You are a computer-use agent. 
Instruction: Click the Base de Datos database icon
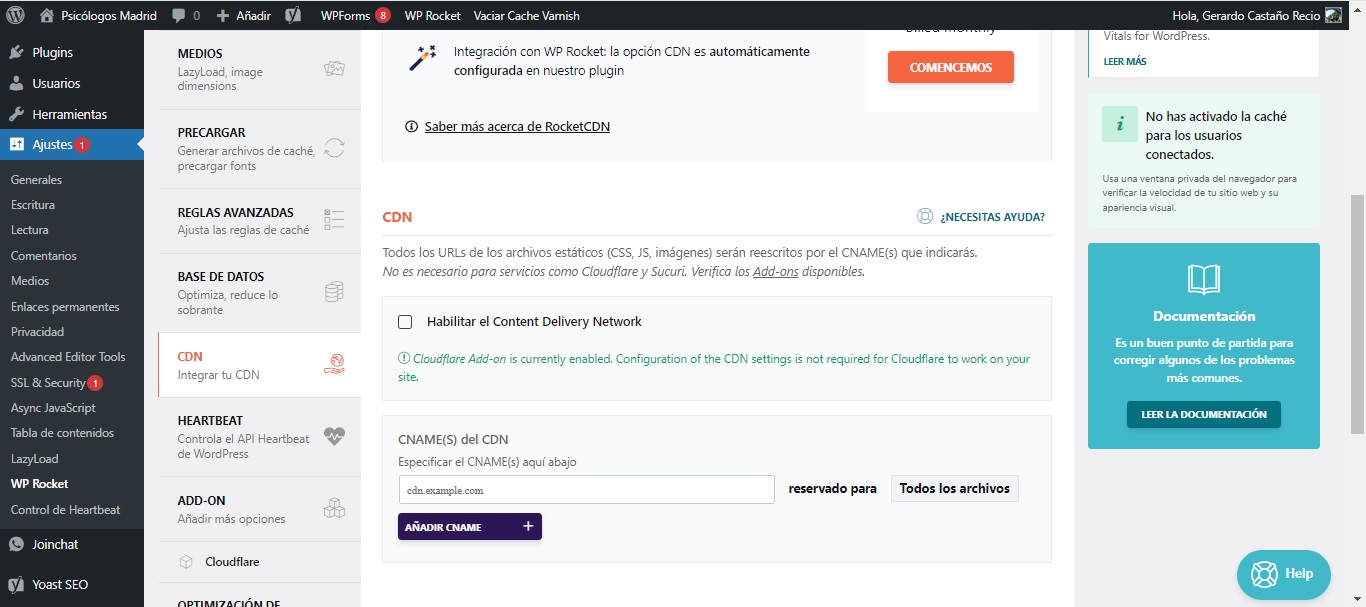[335, 292]
